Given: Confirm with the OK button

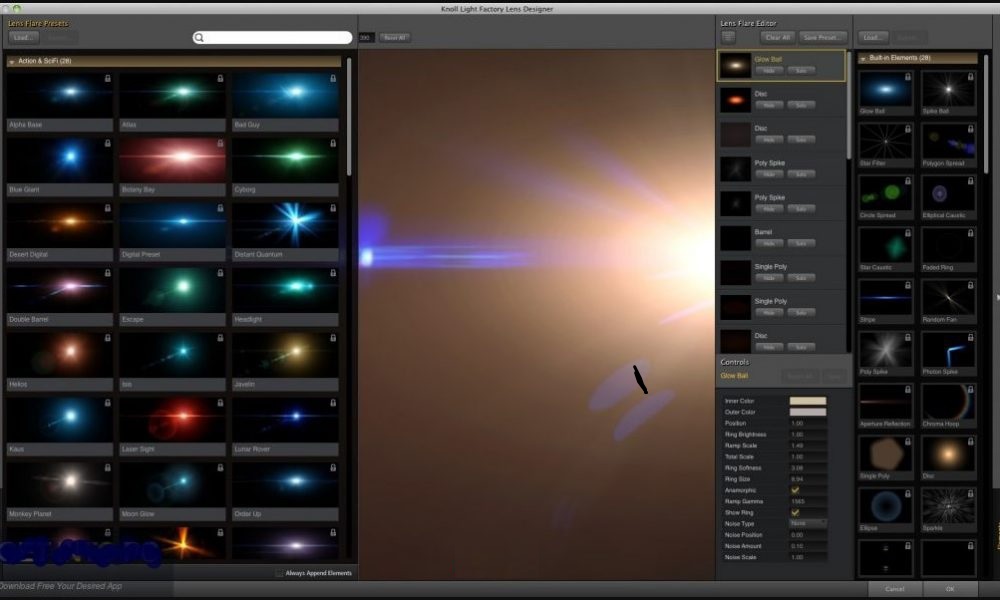Looking at the screenshot, I should [x=950, y=589].
